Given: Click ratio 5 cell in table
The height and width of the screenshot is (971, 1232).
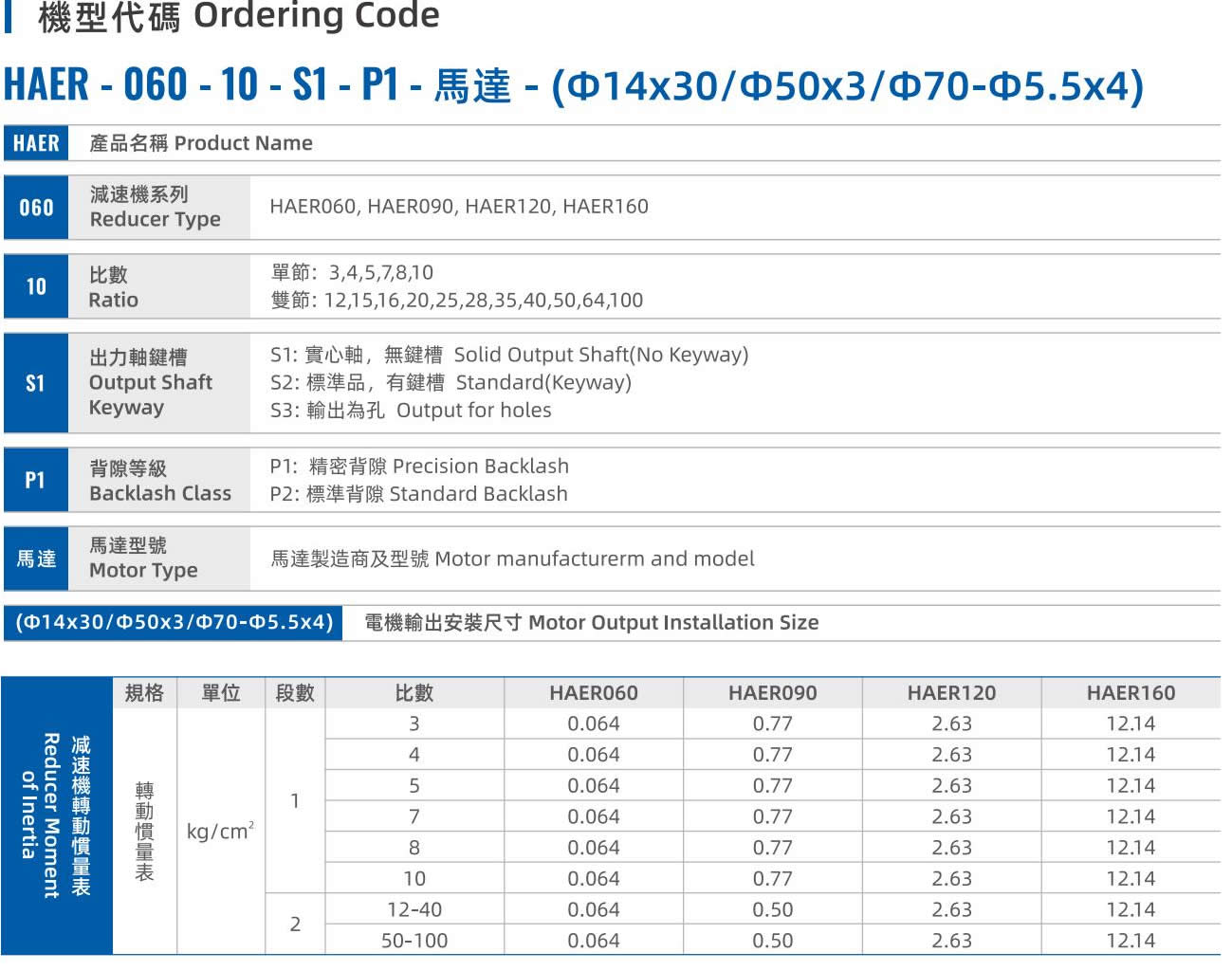Looking at the screenshot, I should [x=414, y=786].
